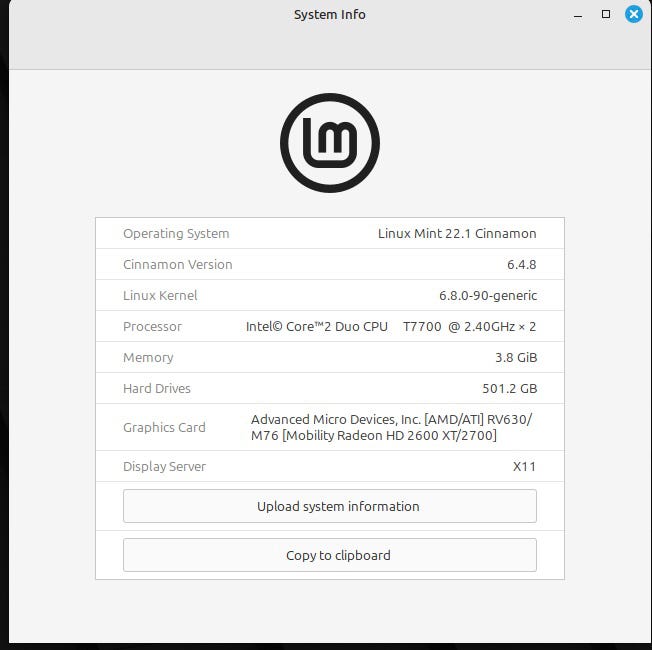Click the System Info title text
The width and height of the screenshot is (652, 650).
tap(330, 15)
